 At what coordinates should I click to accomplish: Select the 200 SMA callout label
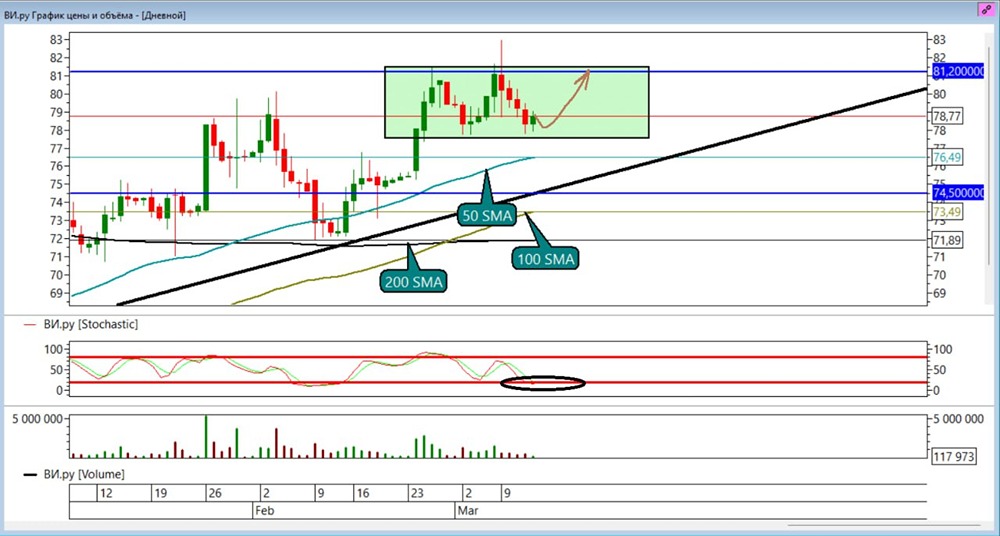[413, 281]
